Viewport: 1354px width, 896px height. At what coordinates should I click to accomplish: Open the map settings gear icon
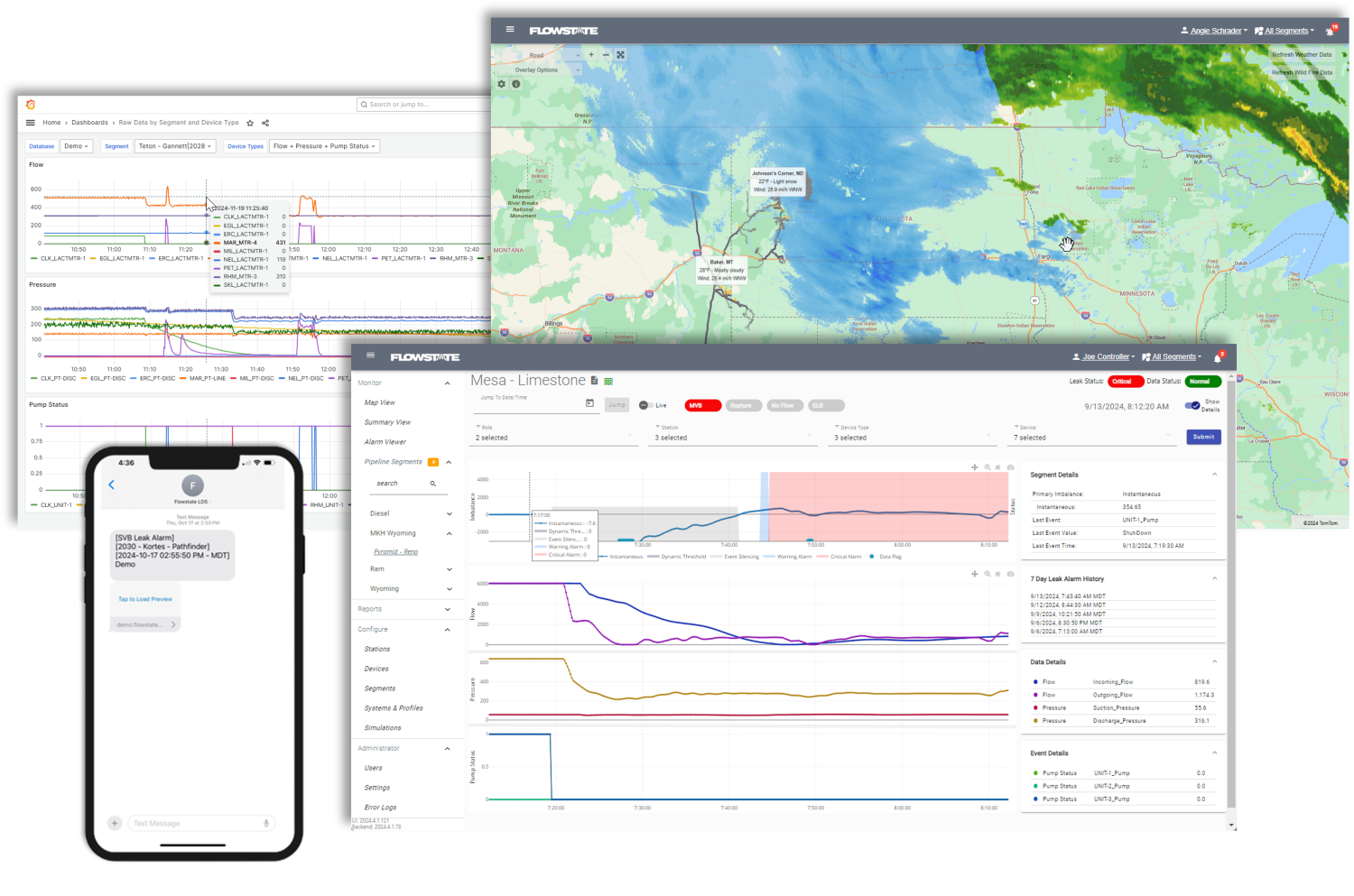[502, 84]
